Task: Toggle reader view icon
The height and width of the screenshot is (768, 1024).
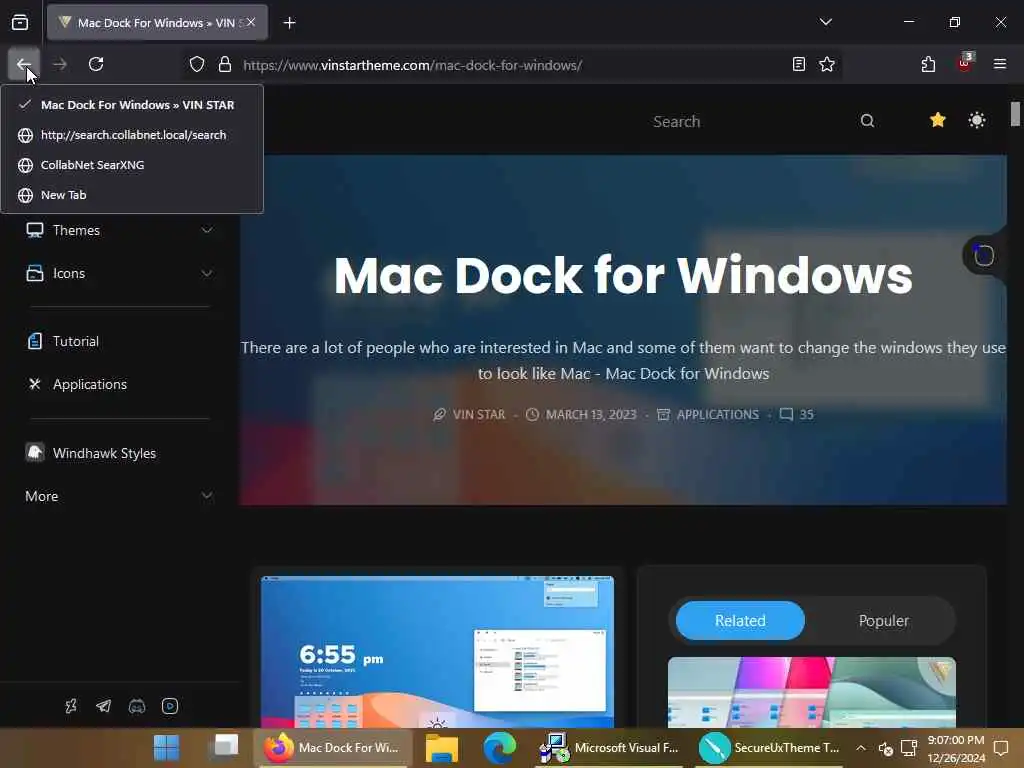Action: (799, 64)
